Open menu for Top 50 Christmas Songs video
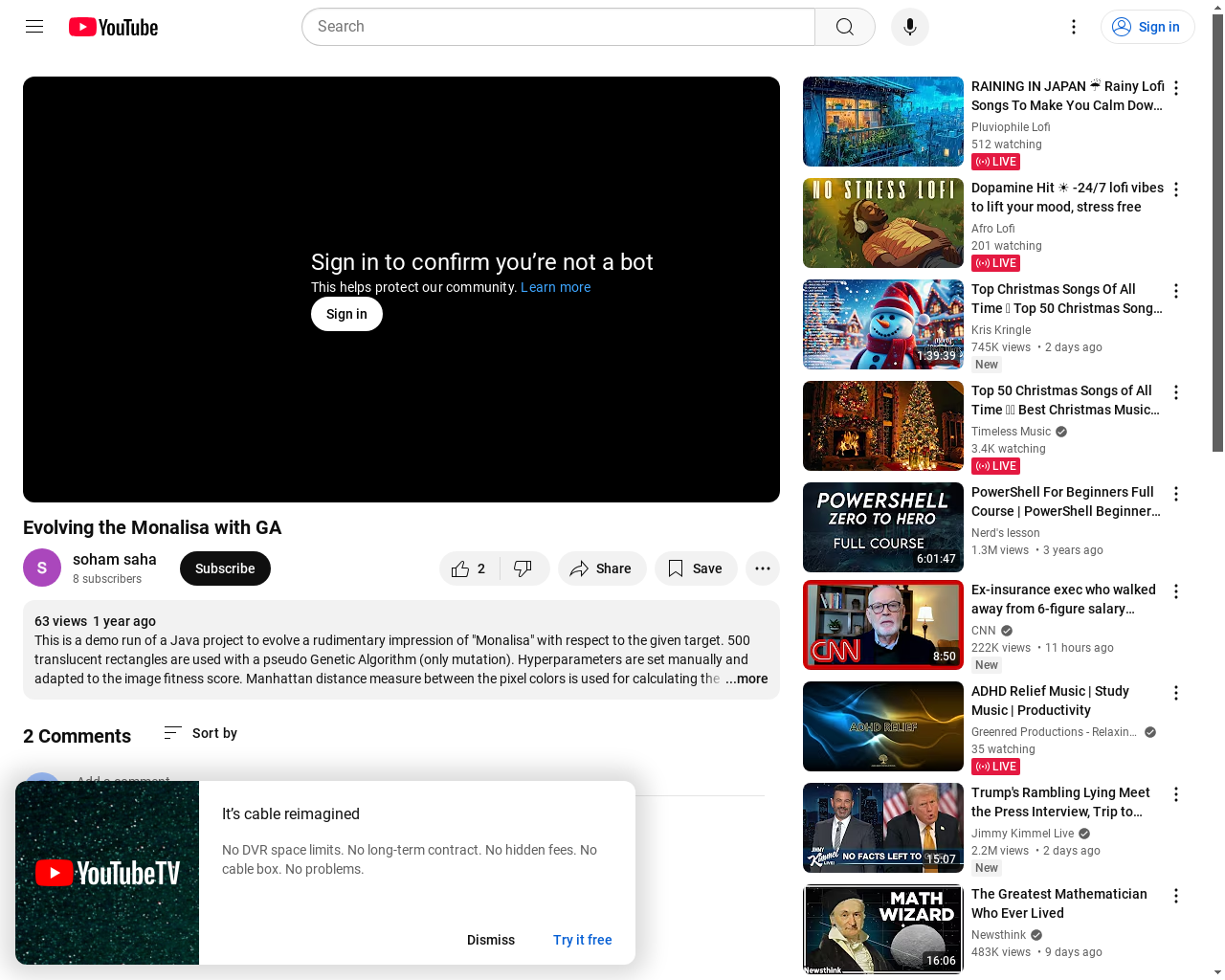Screen dimensions: 1225x980 [1176, 392]
